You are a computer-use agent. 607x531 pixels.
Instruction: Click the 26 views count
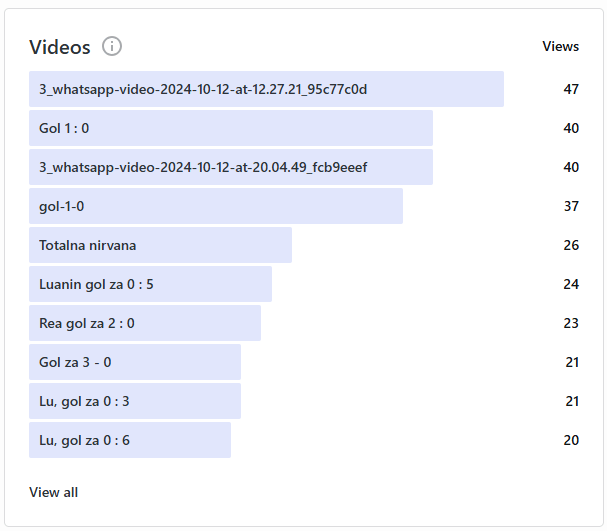(x=571, y=245)
